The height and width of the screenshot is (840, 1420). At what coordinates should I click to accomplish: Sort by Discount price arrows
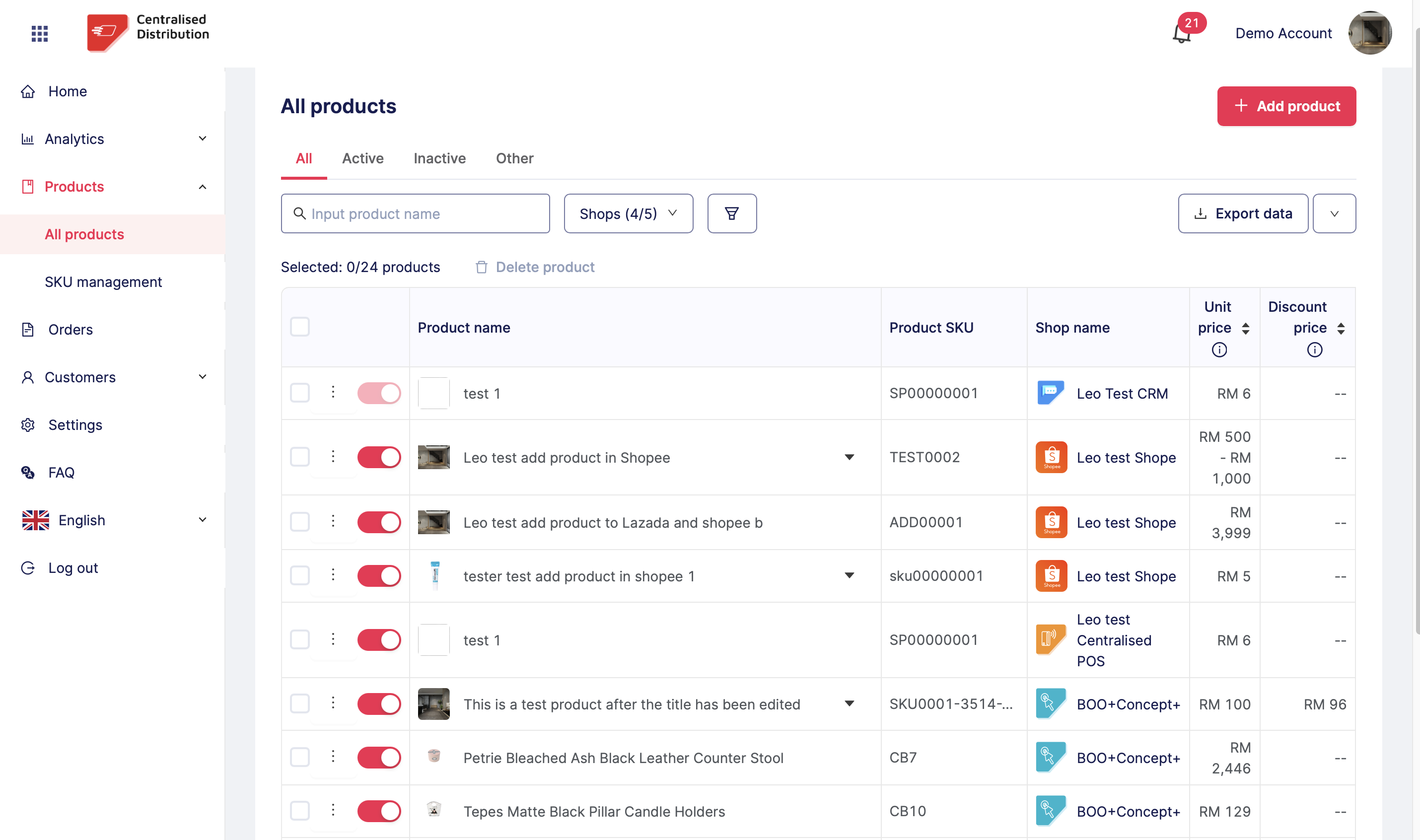[x=1341, y=328]
